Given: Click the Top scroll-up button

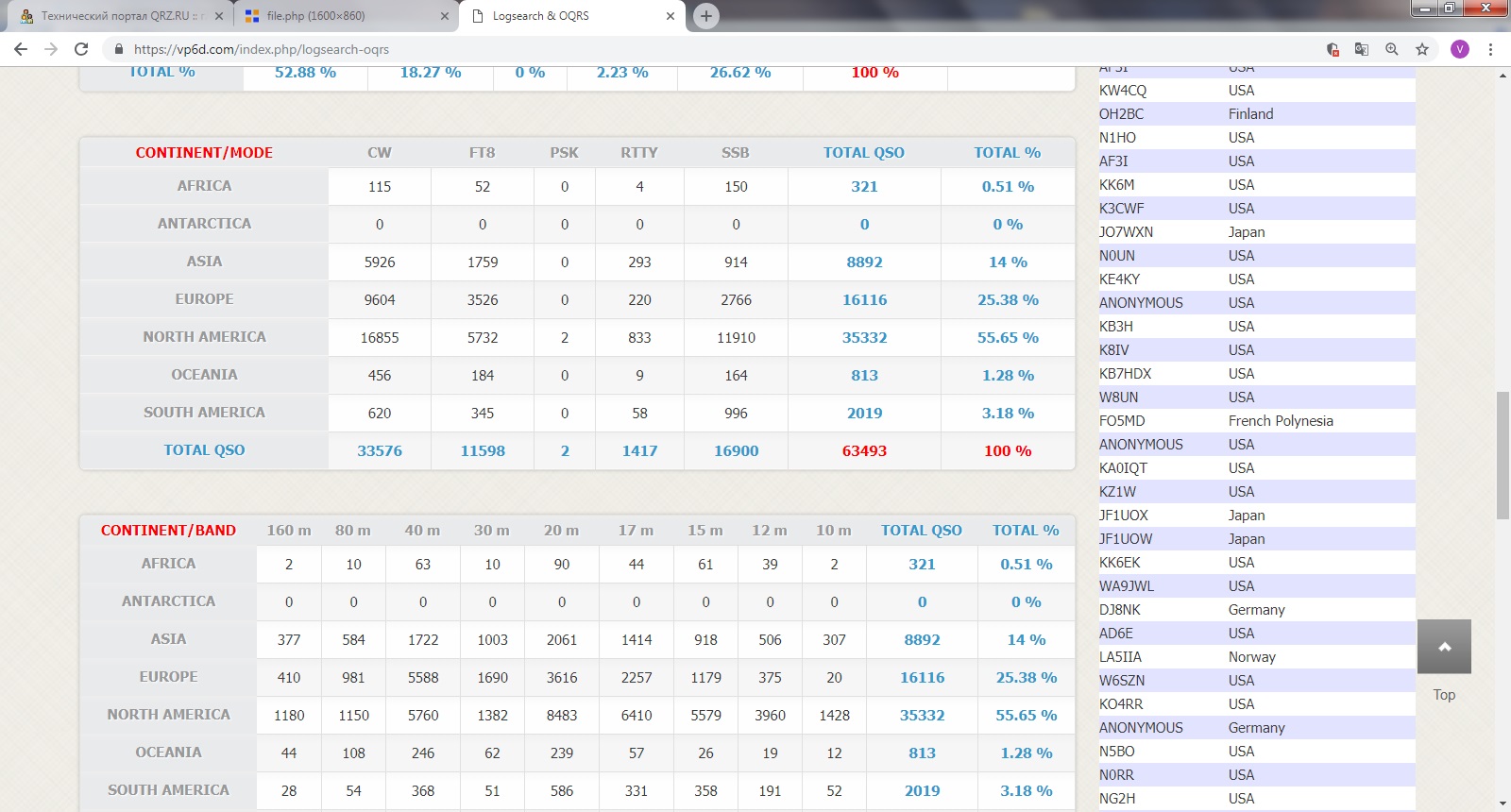Looking at the screenshot, I should click(1444, 647).
